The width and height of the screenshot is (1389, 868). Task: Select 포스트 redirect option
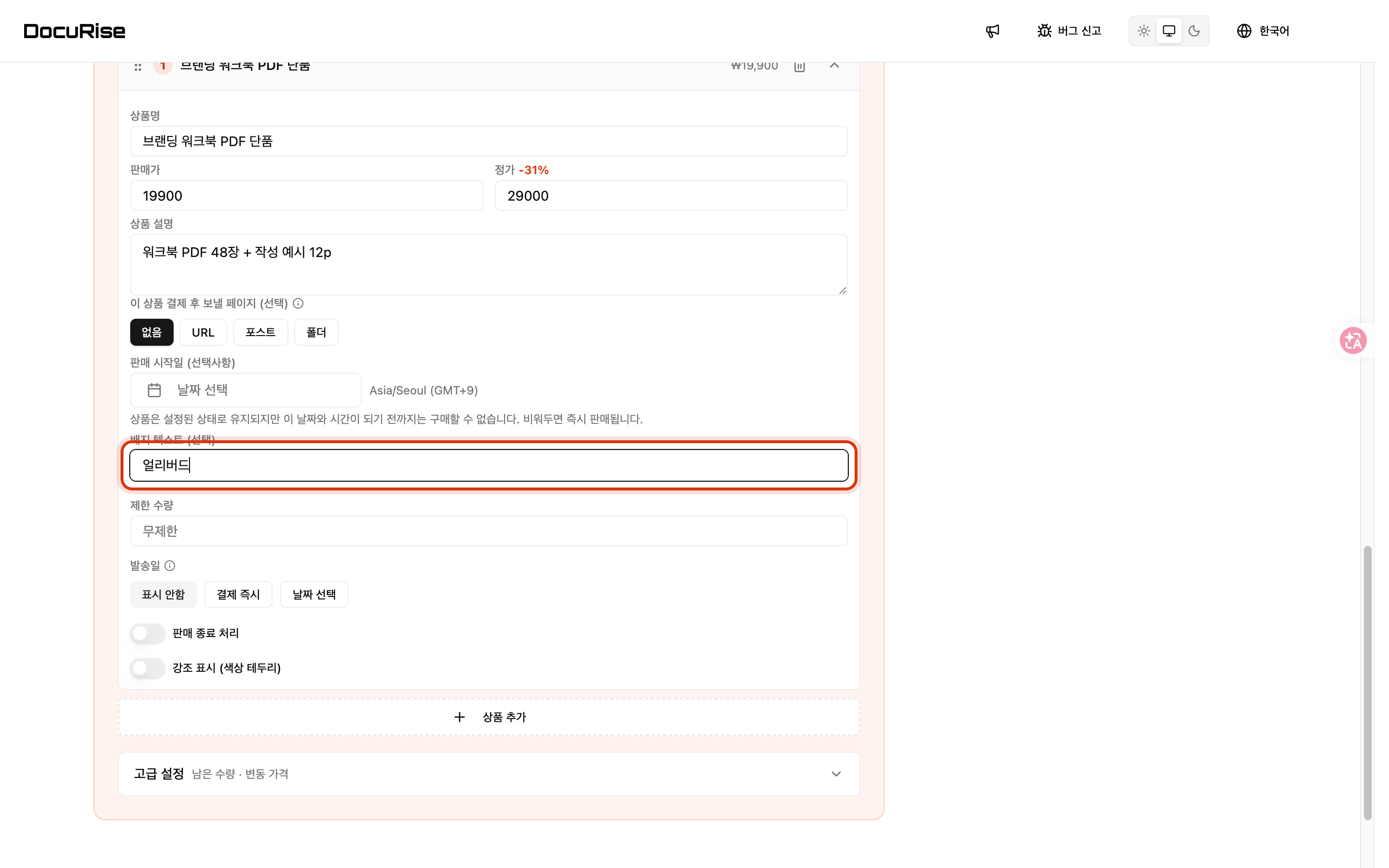pyautogui.click(x=260, y=332)
